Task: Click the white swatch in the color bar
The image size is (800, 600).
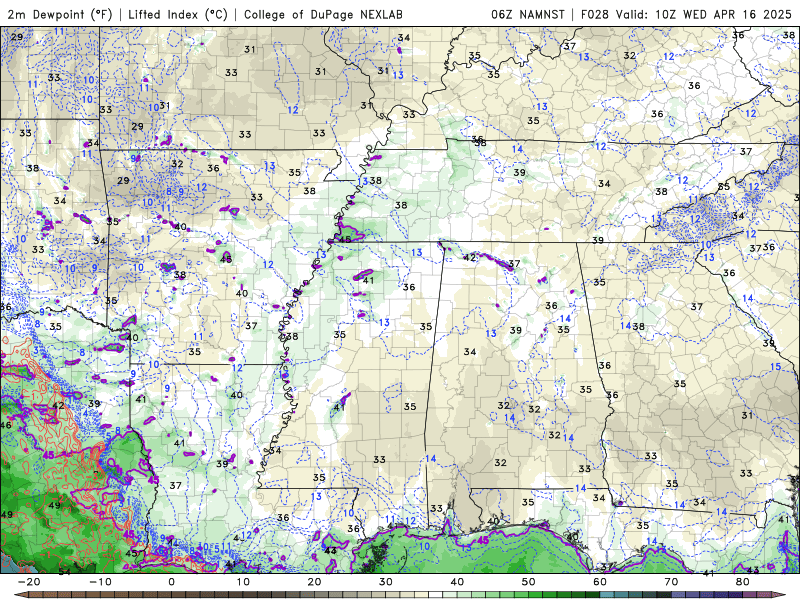Action: click(436, 595)
